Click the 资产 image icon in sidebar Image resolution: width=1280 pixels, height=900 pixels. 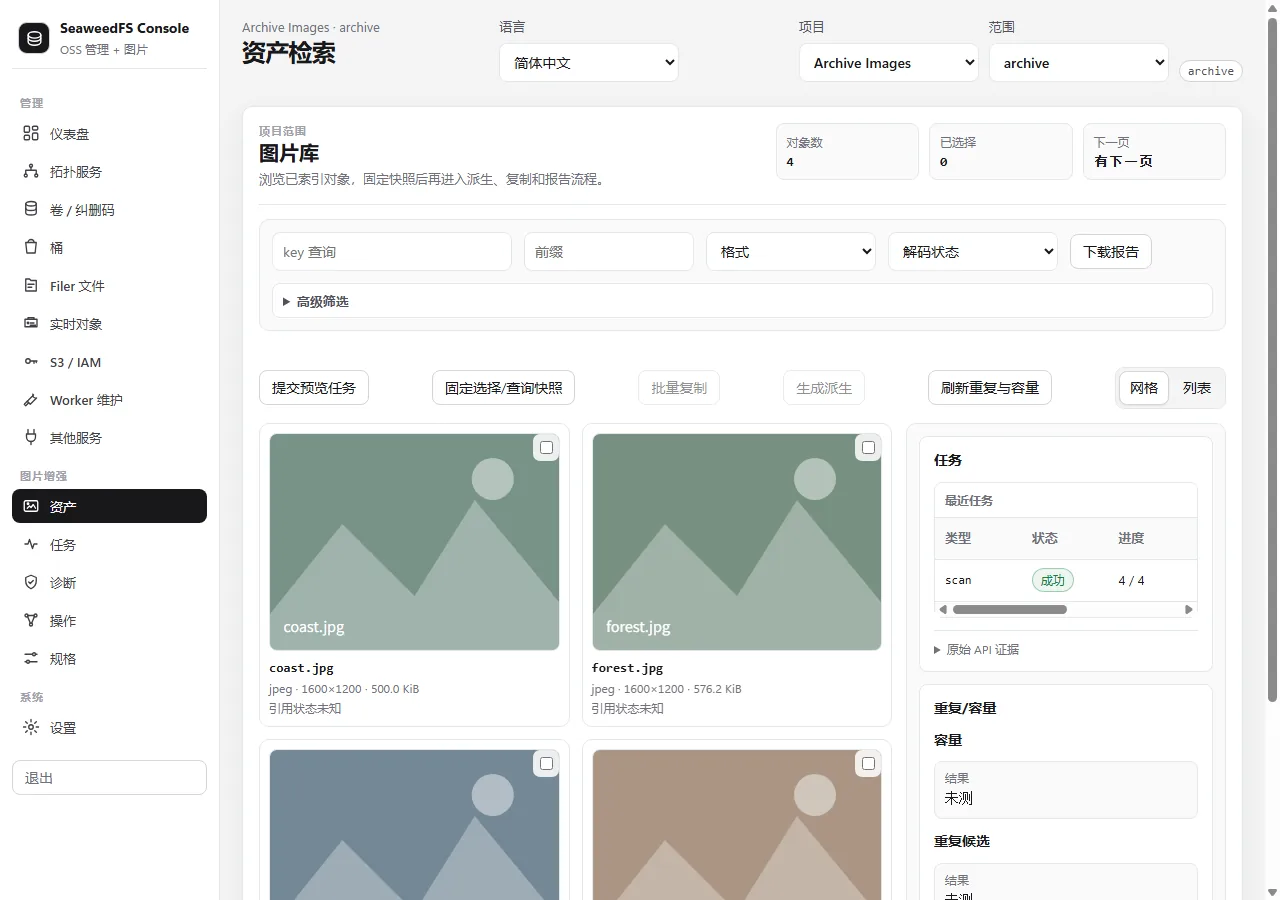point(31,507)
